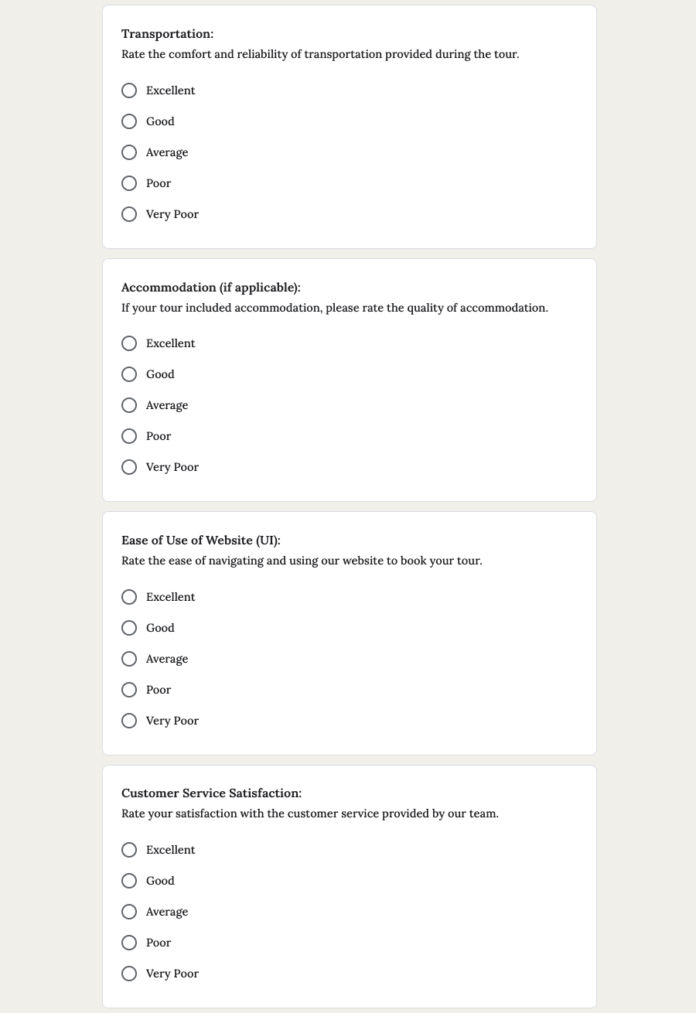This screenshot has height=1013, width=696.
Task: Rate Accommodation as Good
Action: tap(129, 374)
